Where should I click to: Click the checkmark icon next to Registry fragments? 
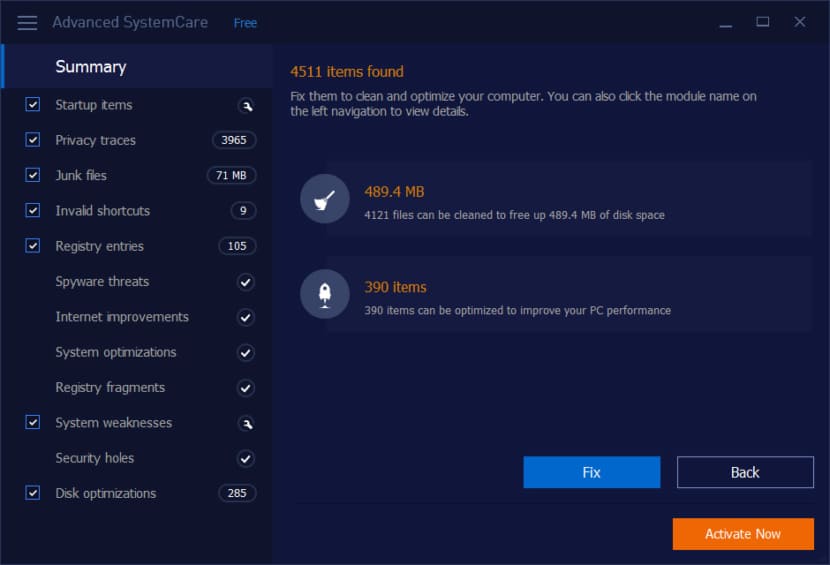pos(246,388)
